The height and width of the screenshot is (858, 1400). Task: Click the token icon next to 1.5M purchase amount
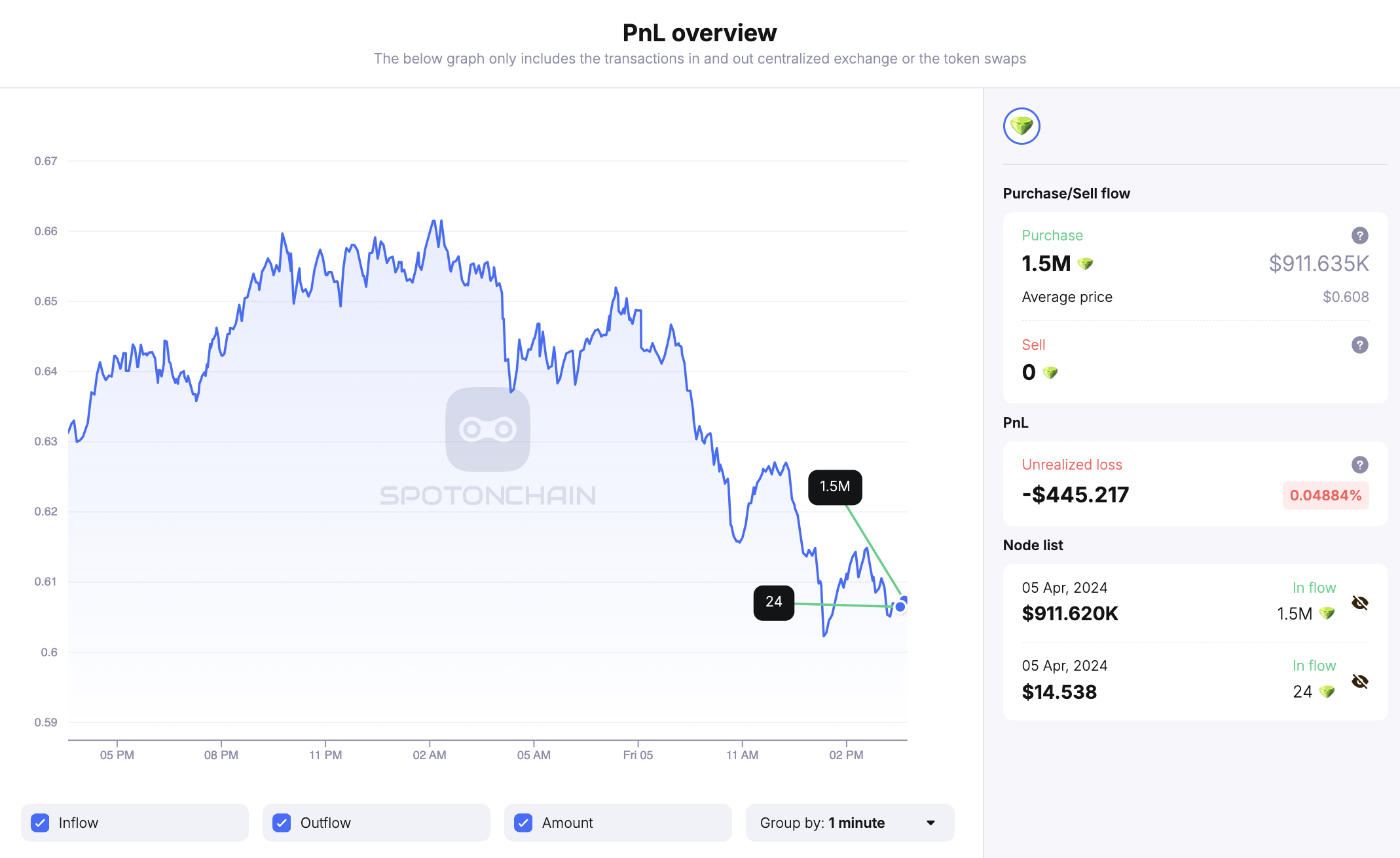1086,263
